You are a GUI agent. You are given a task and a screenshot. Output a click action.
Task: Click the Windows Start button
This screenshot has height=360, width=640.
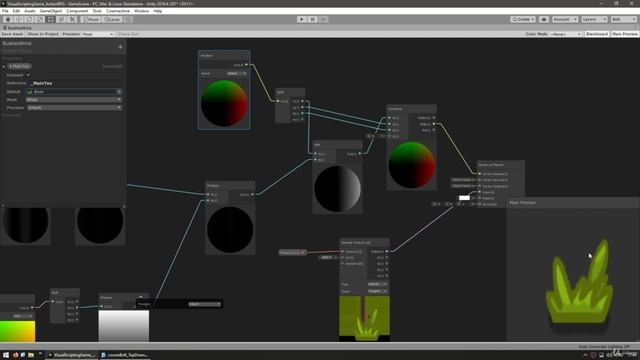[x=6, y=355]
